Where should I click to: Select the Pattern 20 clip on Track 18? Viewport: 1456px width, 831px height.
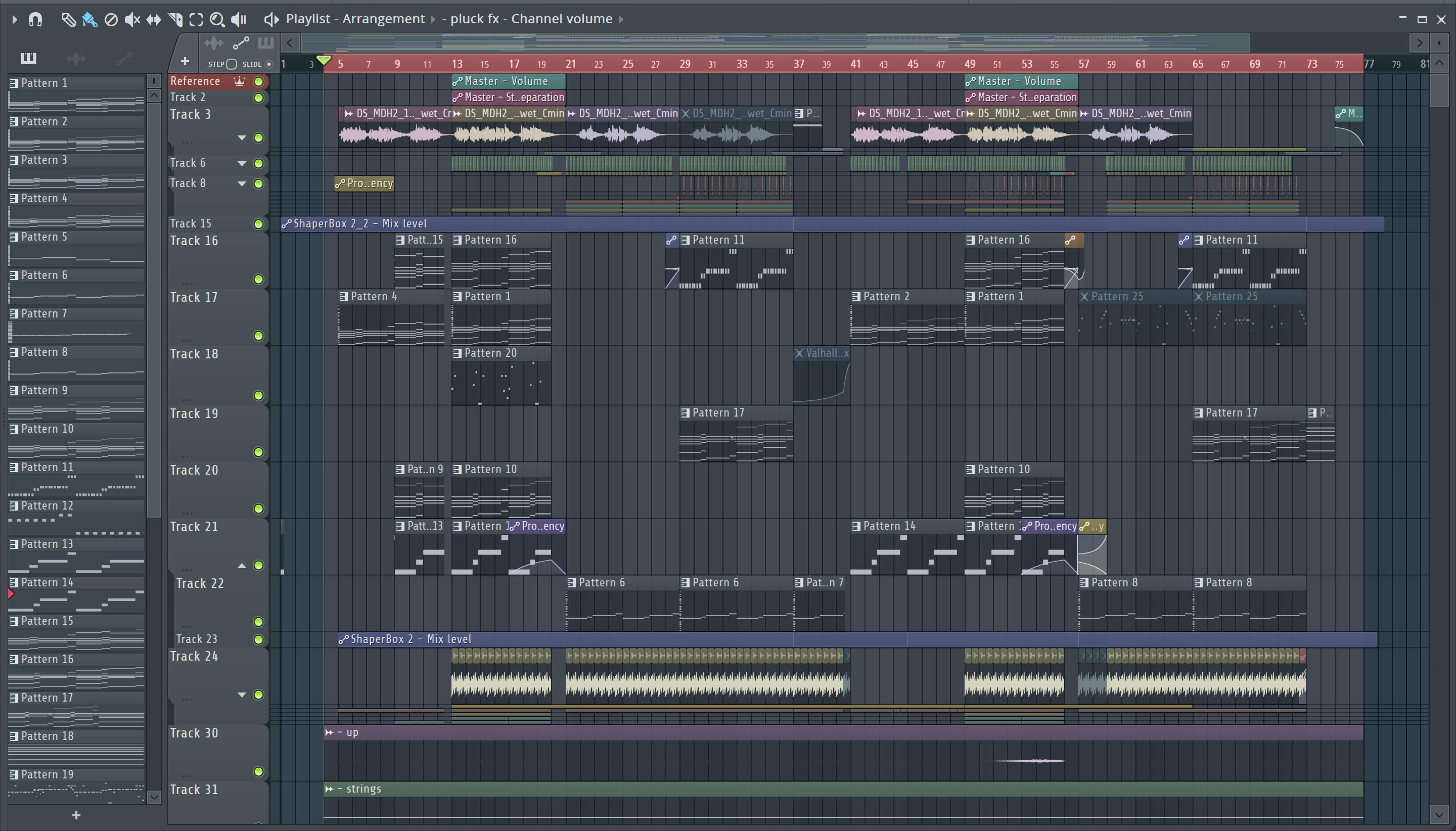501,375
